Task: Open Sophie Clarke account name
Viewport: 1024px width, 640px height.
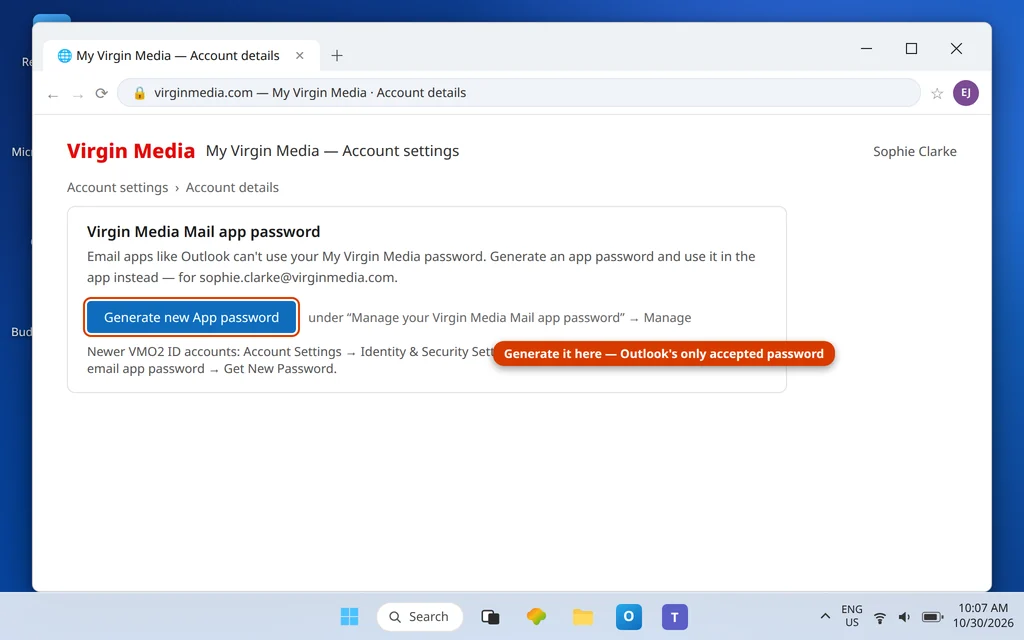Action: 914,152
